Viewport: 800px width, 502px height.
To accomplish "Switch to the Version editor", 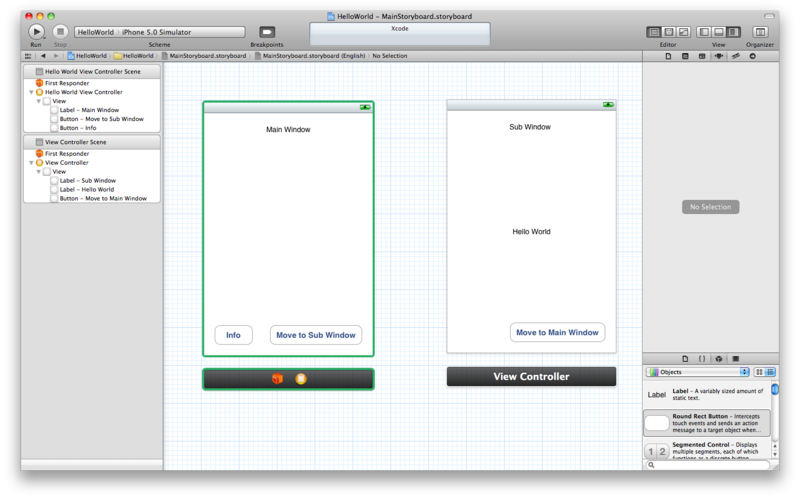I will [684, 32].
